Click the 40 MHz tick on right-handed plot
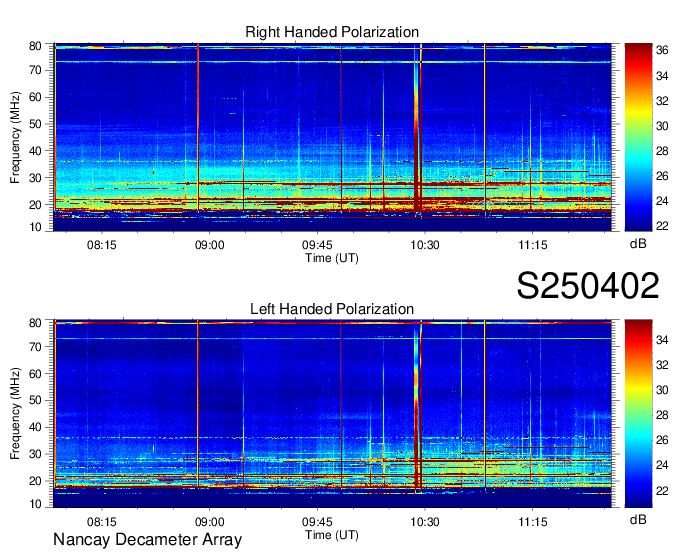Screen dimensions: 680x552 (35, 151)
